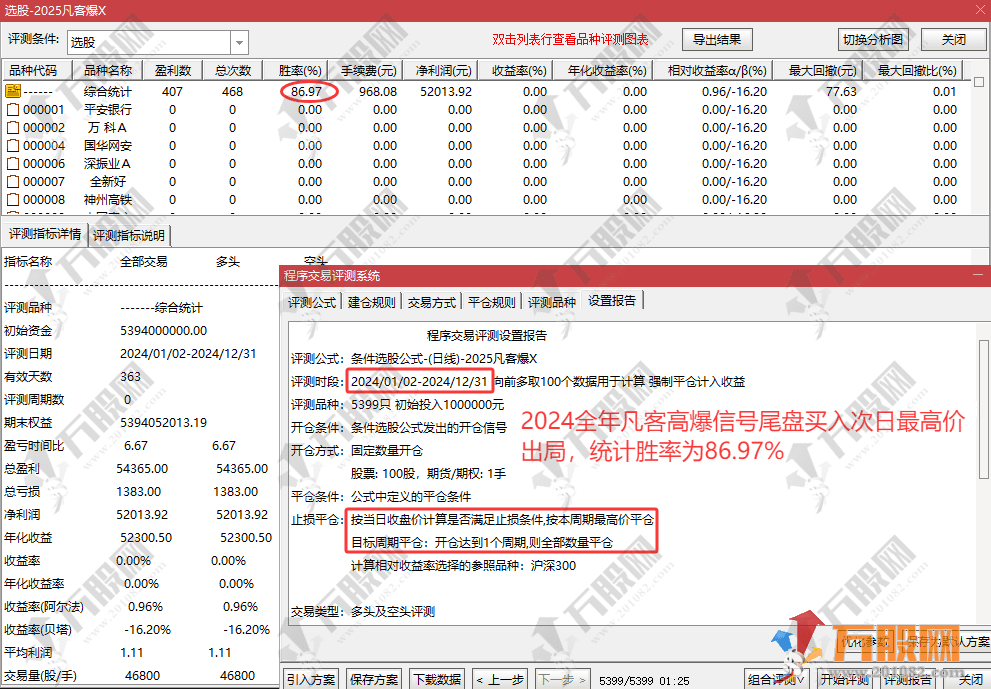Click the 保存方案 button
Image resolution: width=991 pixels, height=689 pixels.
[373, 679]
